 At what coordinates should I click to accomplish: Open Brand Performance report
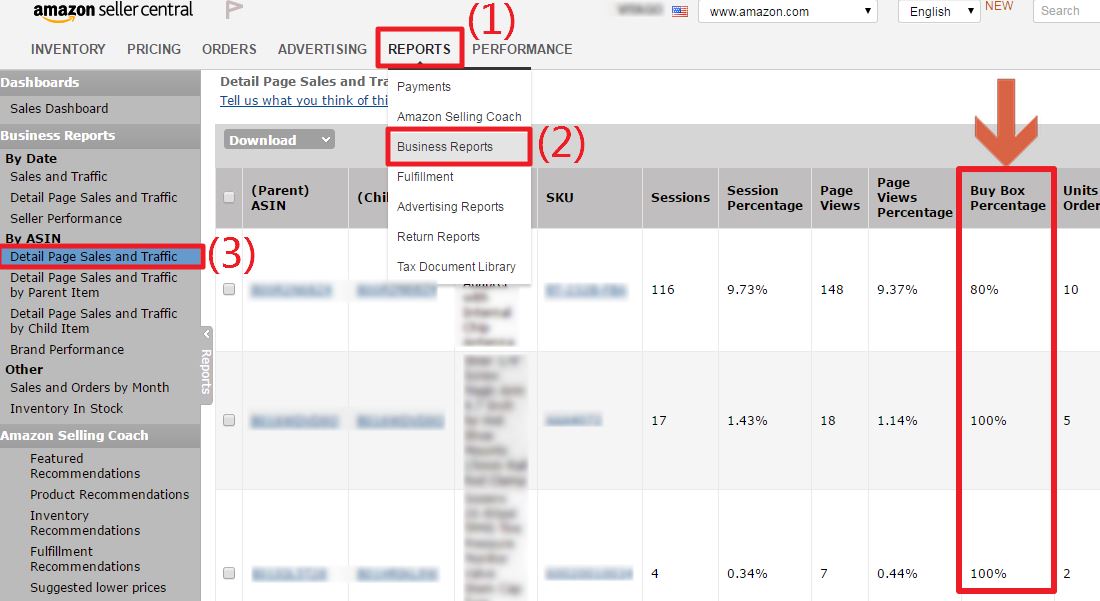point(67,350)
